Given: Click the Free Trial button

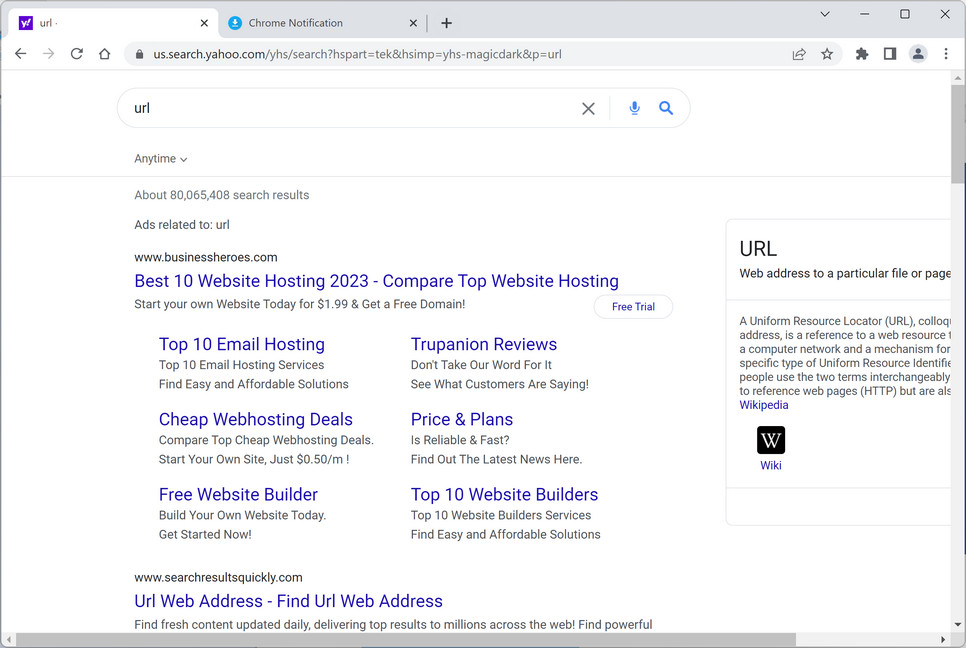Looking at the screenshot, I should (x=633, y=307).
